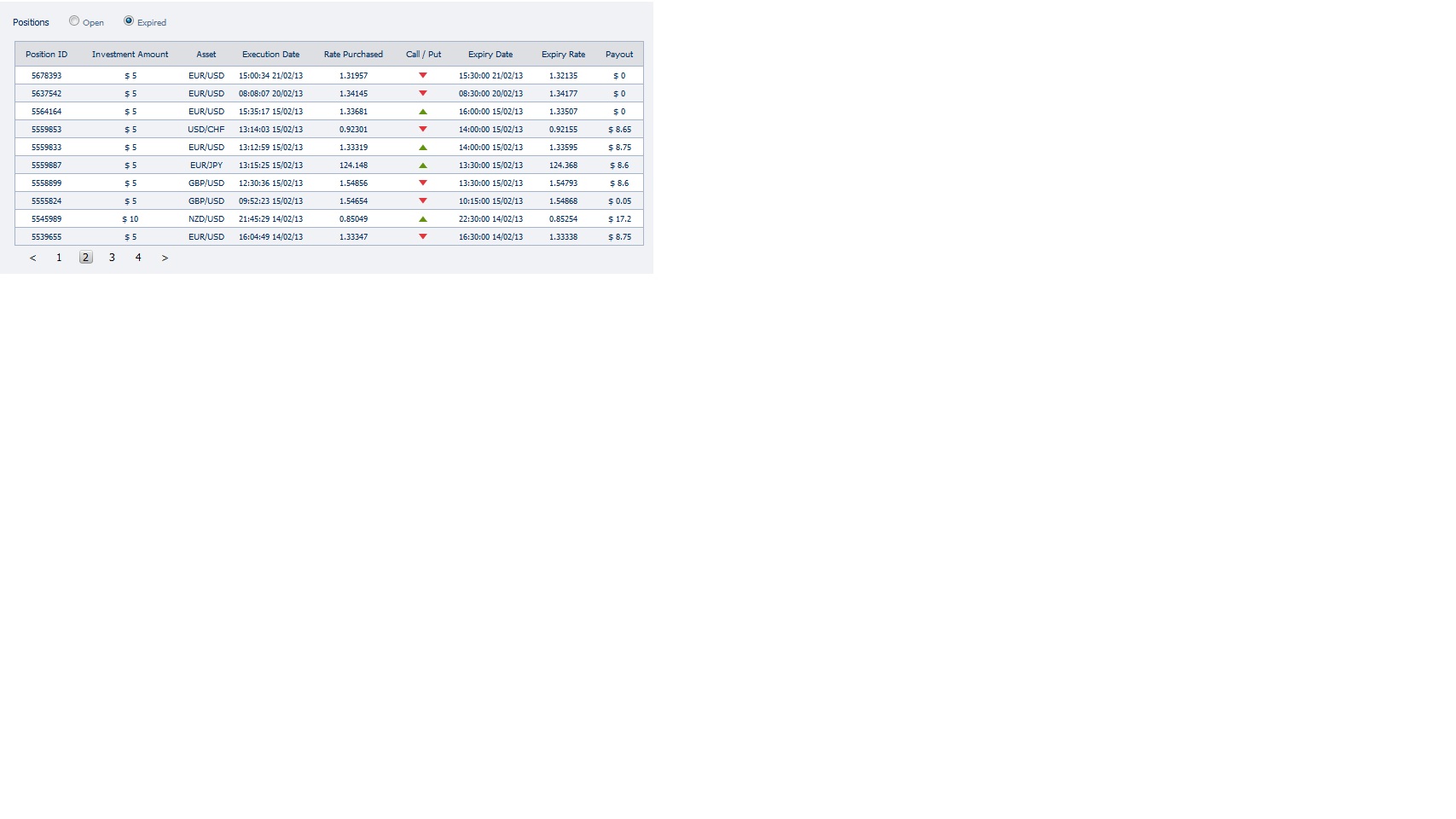This screenshot has height=819, width=1456.
Task: Select position ID 5558899
Action: tap(46, 183)
